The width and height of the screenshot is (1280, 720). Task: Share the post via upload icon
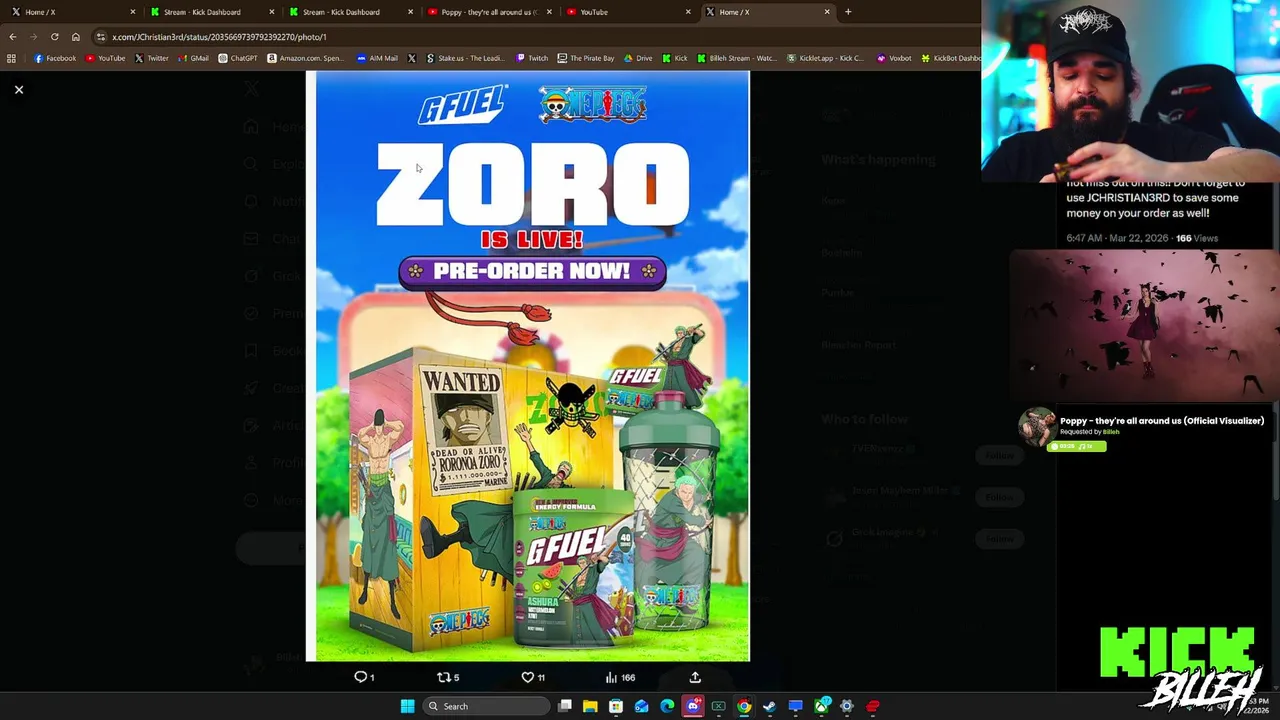(695, 677)
